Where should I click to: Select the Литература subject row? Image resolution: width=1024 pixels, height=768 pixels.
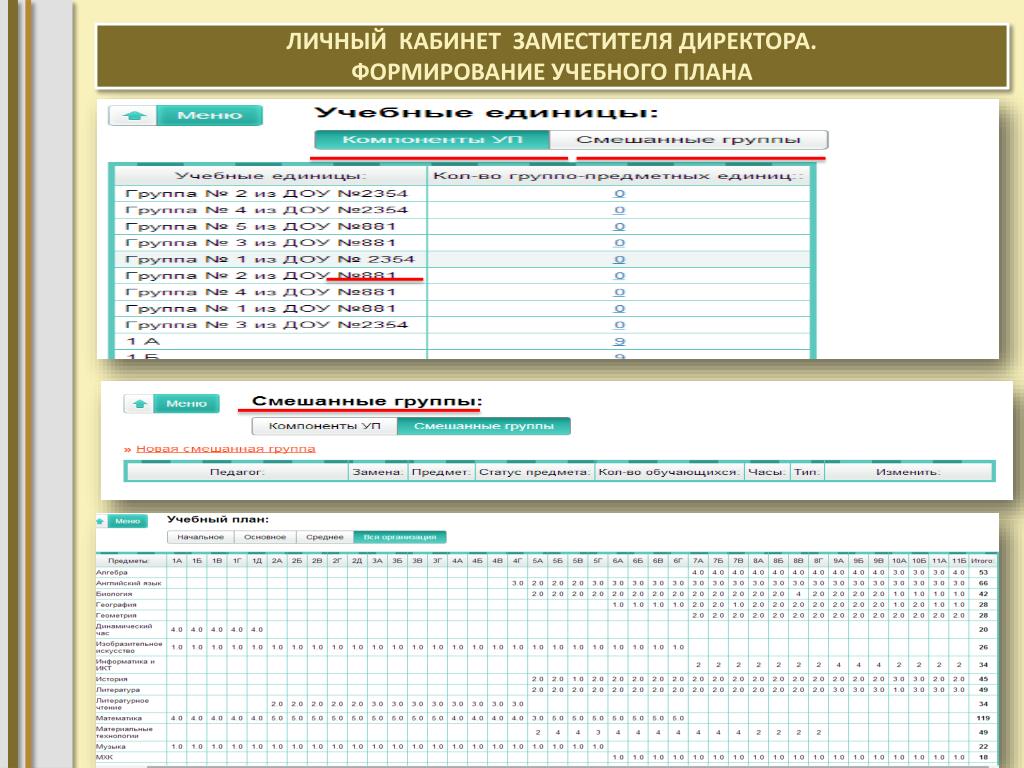tap(547, 690)
